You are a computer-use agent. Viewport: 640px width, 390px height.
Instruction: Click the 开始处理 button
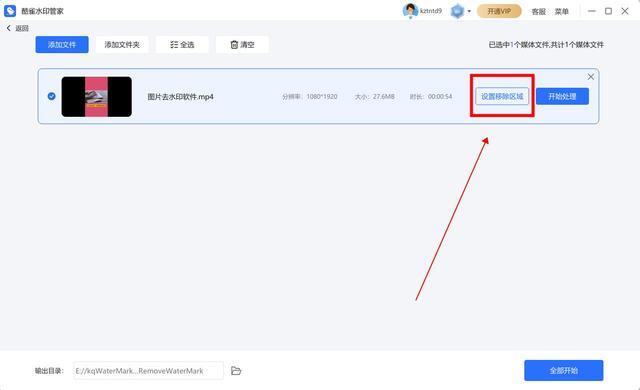[562, 96]
